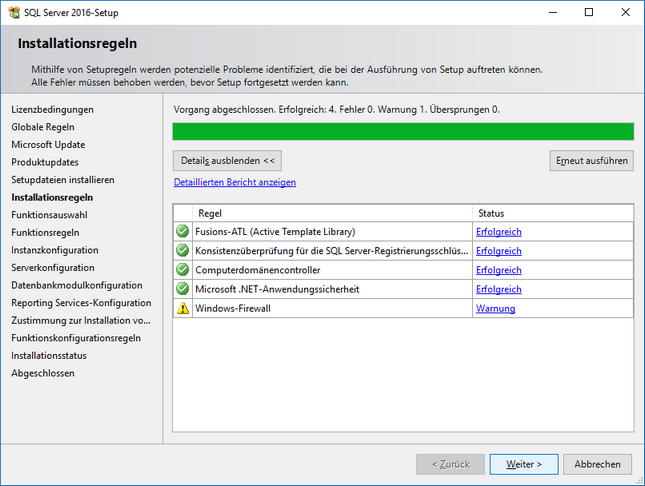Re-run checks with Erneut ausführen button
The image size is (645, 486).
(592, 160)
